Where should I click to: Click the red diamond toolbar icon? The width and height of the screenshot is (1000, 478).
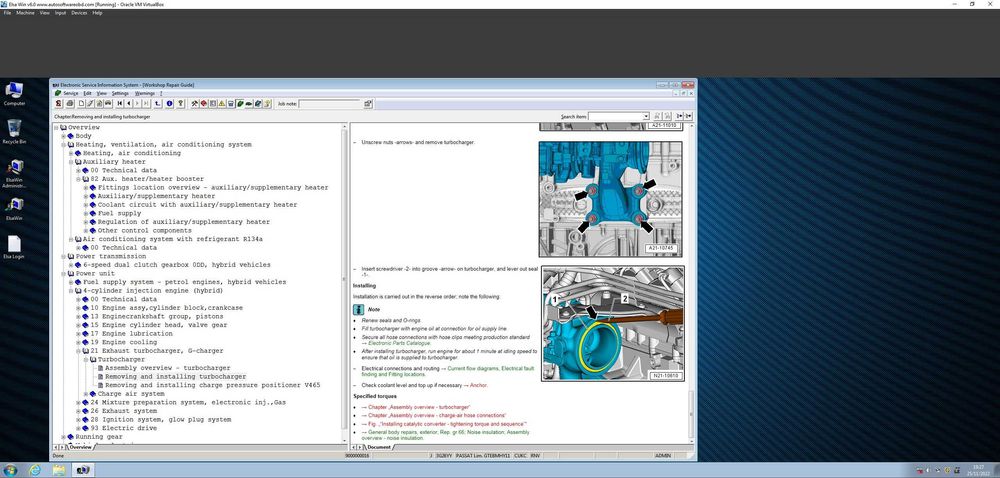pos(203,103)
